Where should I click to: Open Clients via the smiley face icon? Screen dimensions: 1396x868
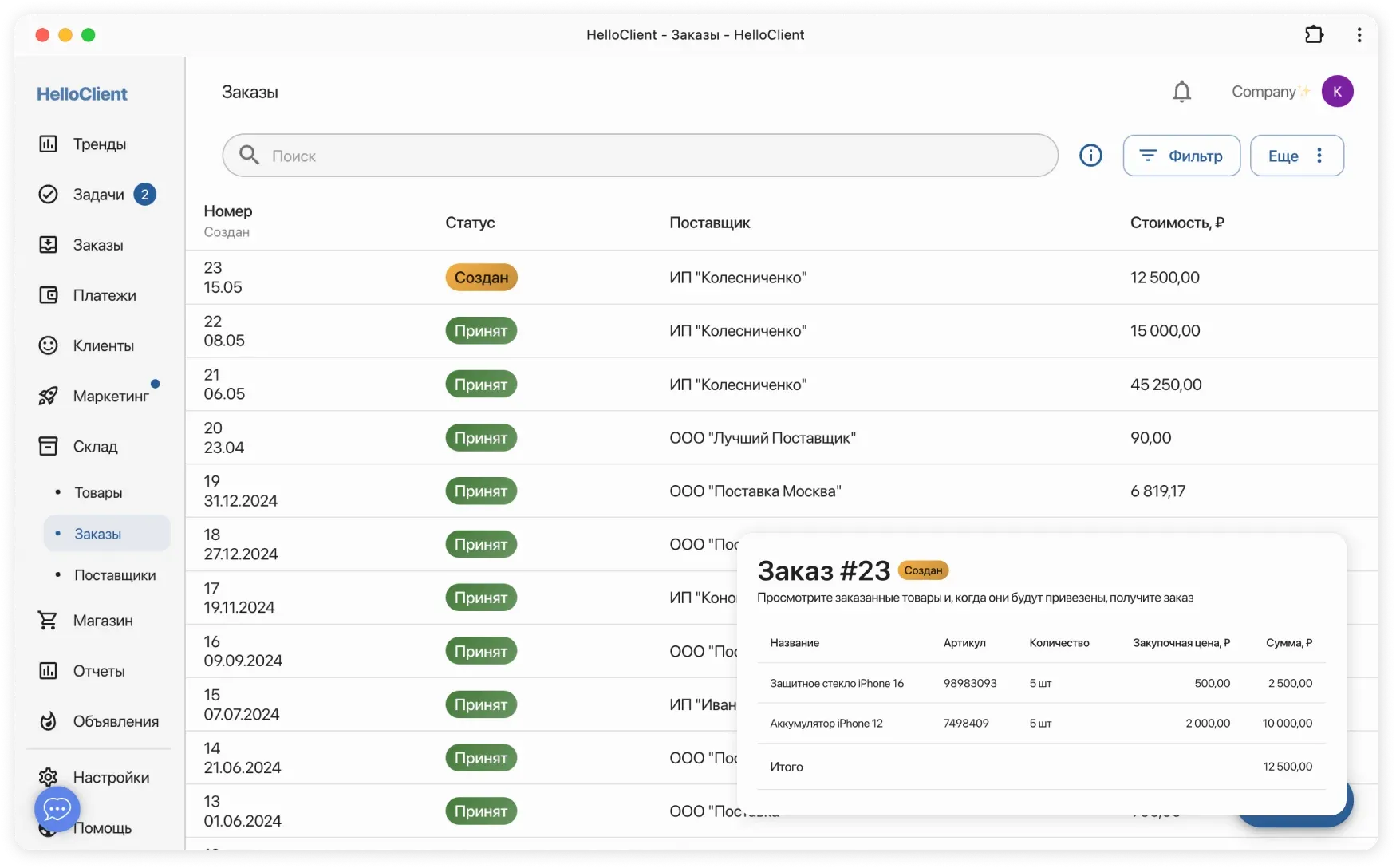(49, 345)
